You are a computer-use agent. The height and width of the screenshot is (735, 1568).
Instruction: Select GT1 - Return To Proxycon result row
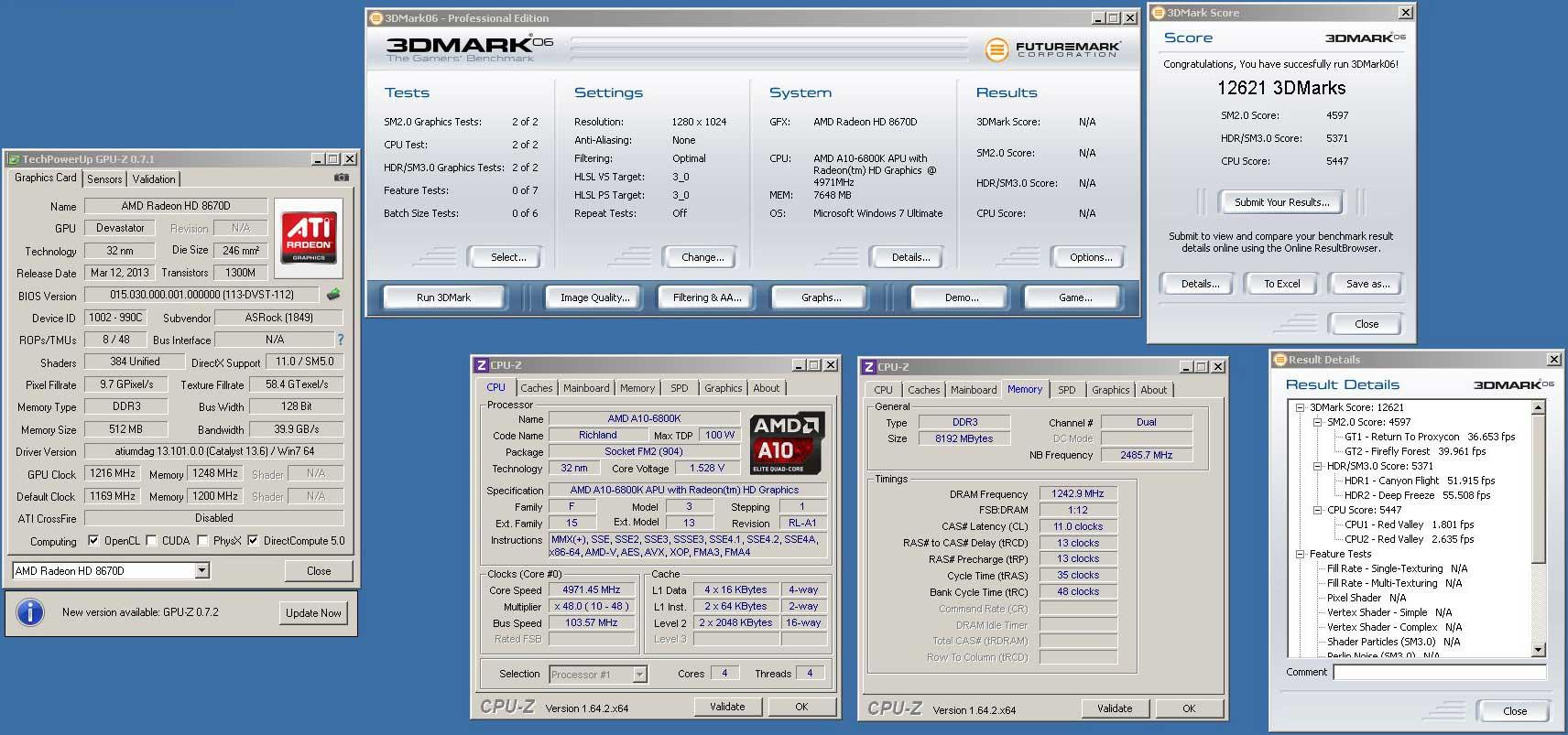tap(1430, 437)
